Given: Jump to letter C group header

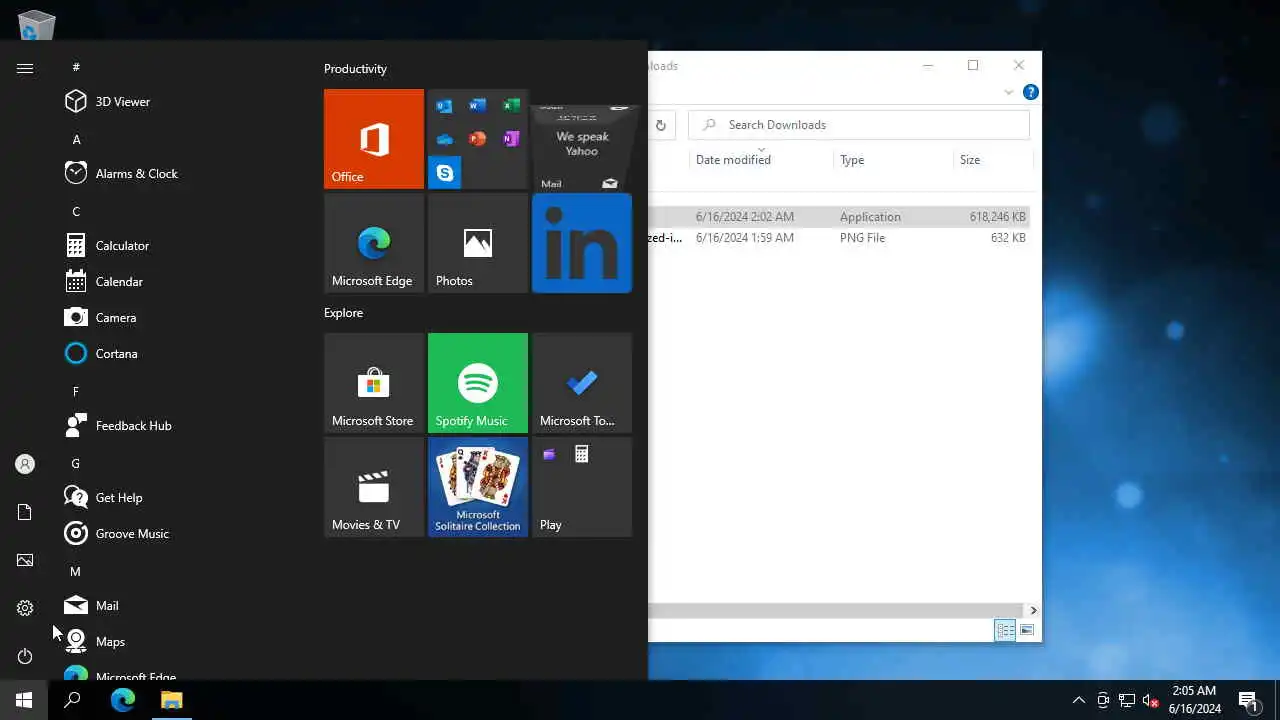Looking at the screenshot, I should coord(76,211).
